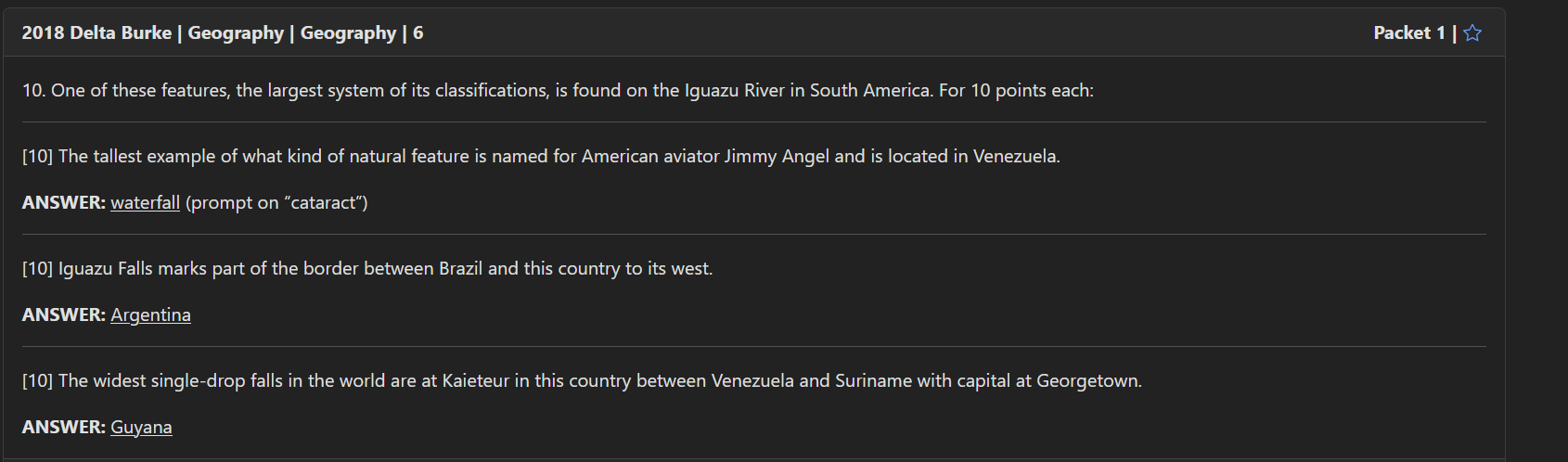Click the first Geography label in the header
This screenshot has width=1568, height=462.
tap(236, 33)
